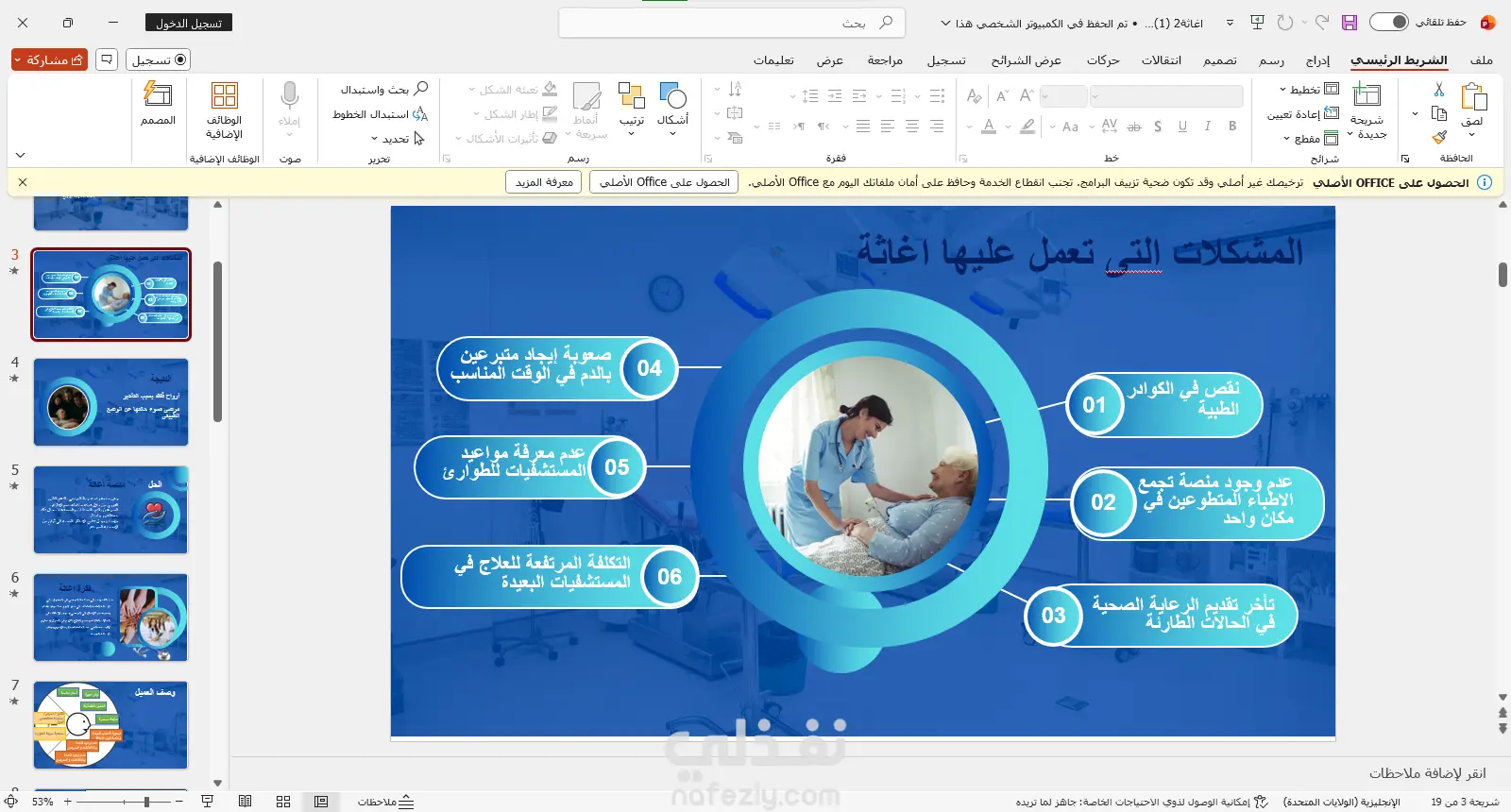Viewport: 1511px width, 812px height.
Task: Click the Find (بحث) magnifier in editing group
Action: click(421, 89)
